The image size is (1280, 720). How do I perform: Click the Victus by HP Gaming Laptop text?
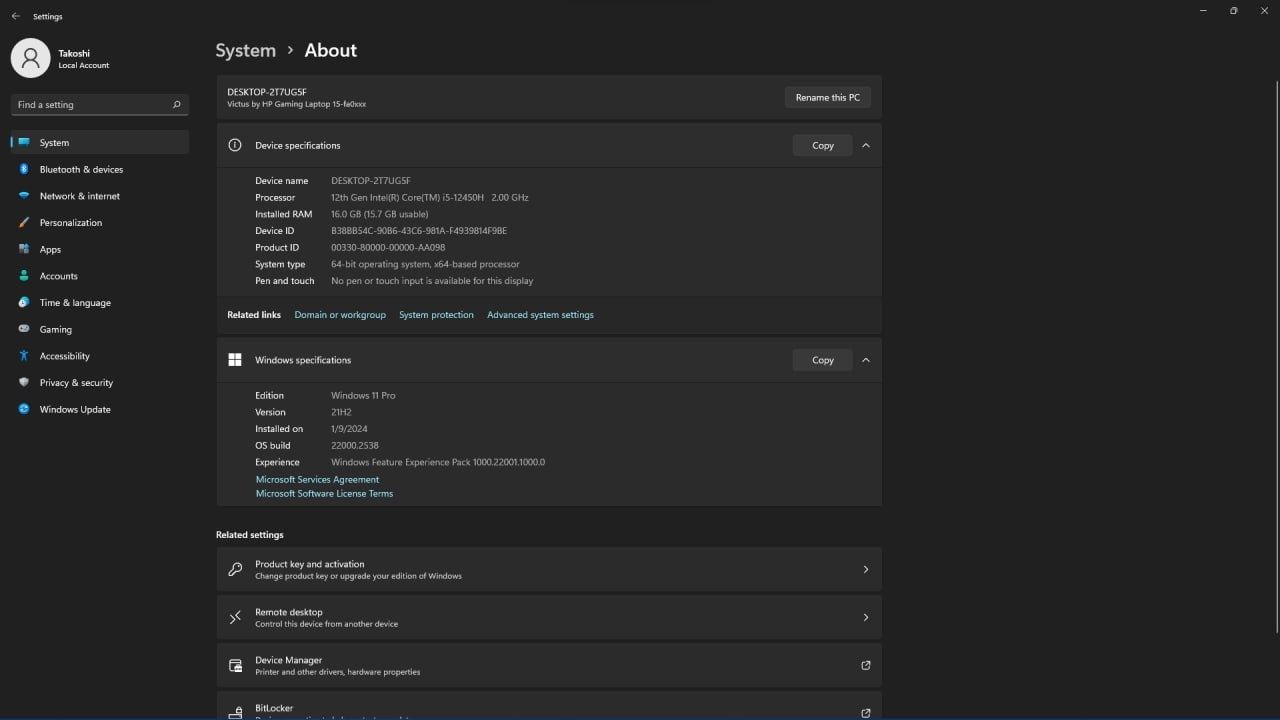[x=297, y=104]
